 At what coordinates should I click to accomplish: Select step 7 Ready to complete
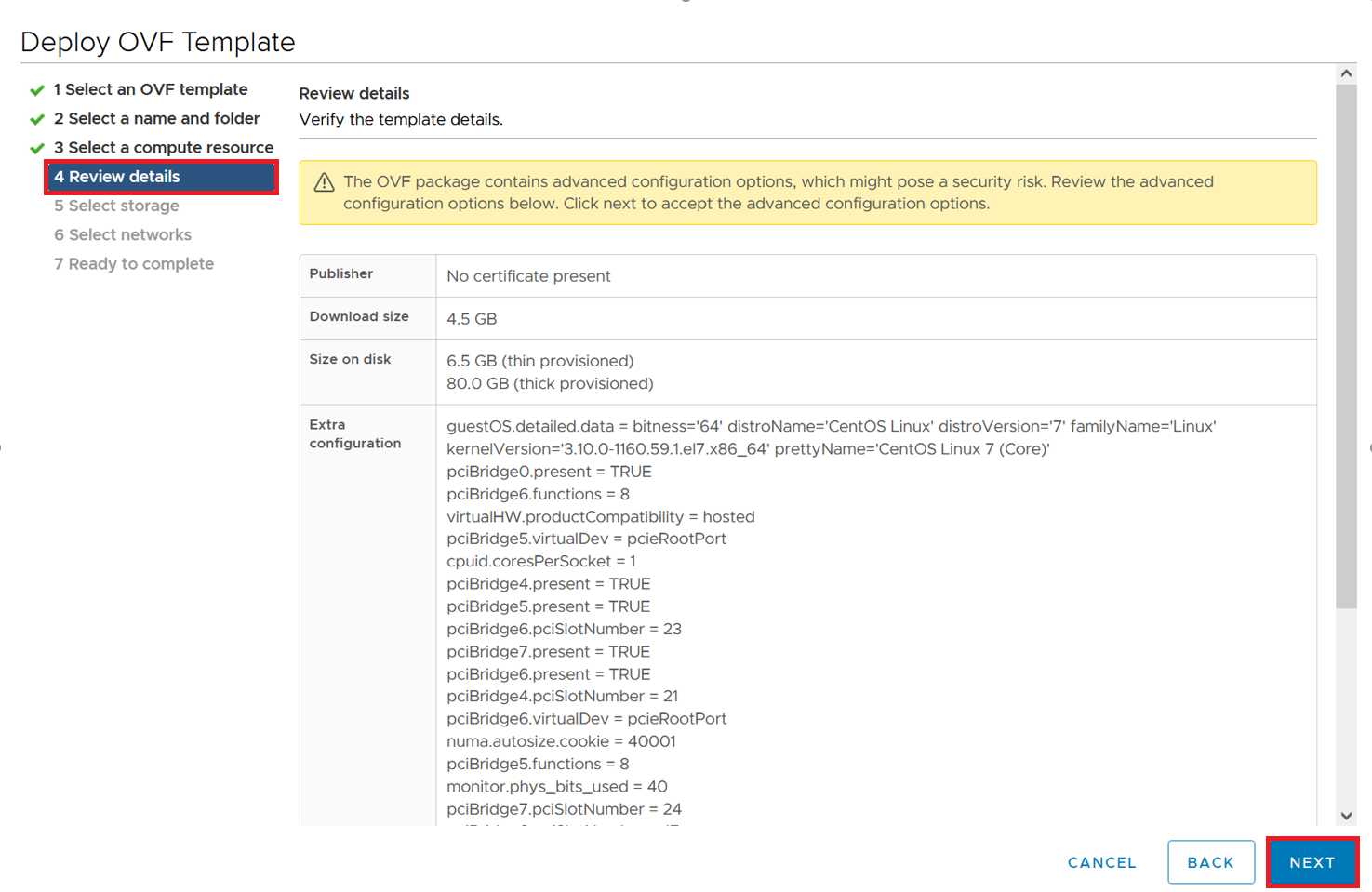134,263
